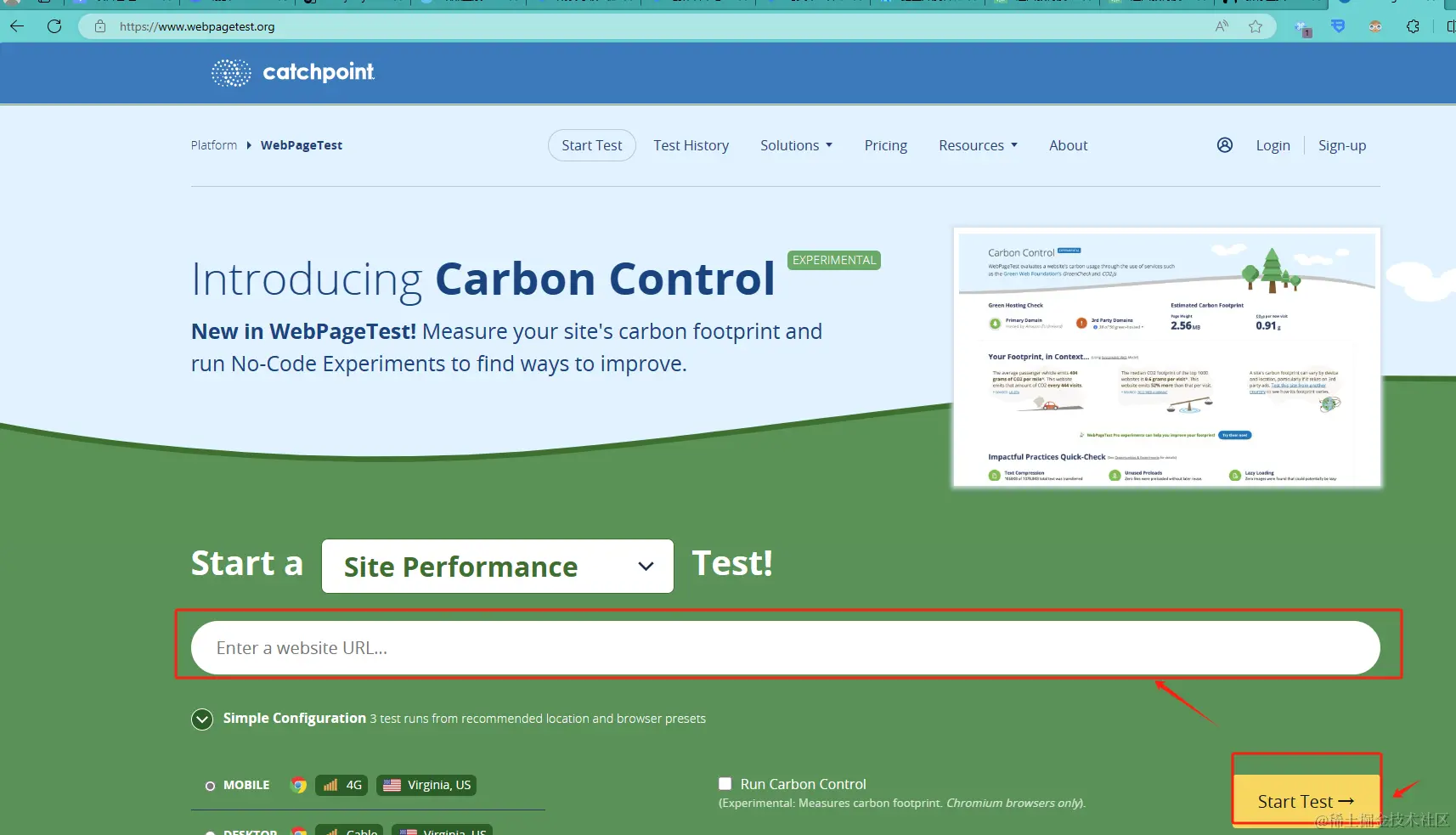Image resolution: width=1456 pixels, height=835 pixels.
Task: Click the 'Introducing Carbon Control' heading
Action: click(483, 279)
